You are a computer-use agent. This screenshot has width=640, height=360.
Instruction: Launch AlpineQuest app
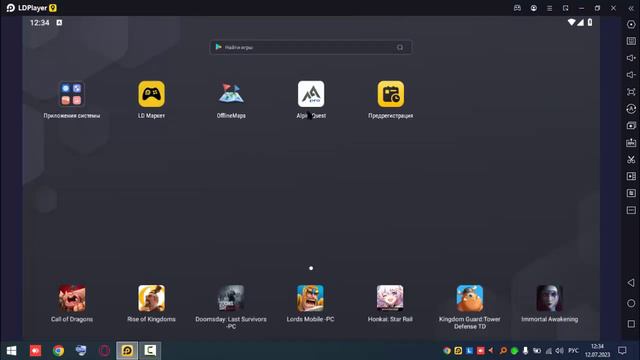click(x=311, y=94)
